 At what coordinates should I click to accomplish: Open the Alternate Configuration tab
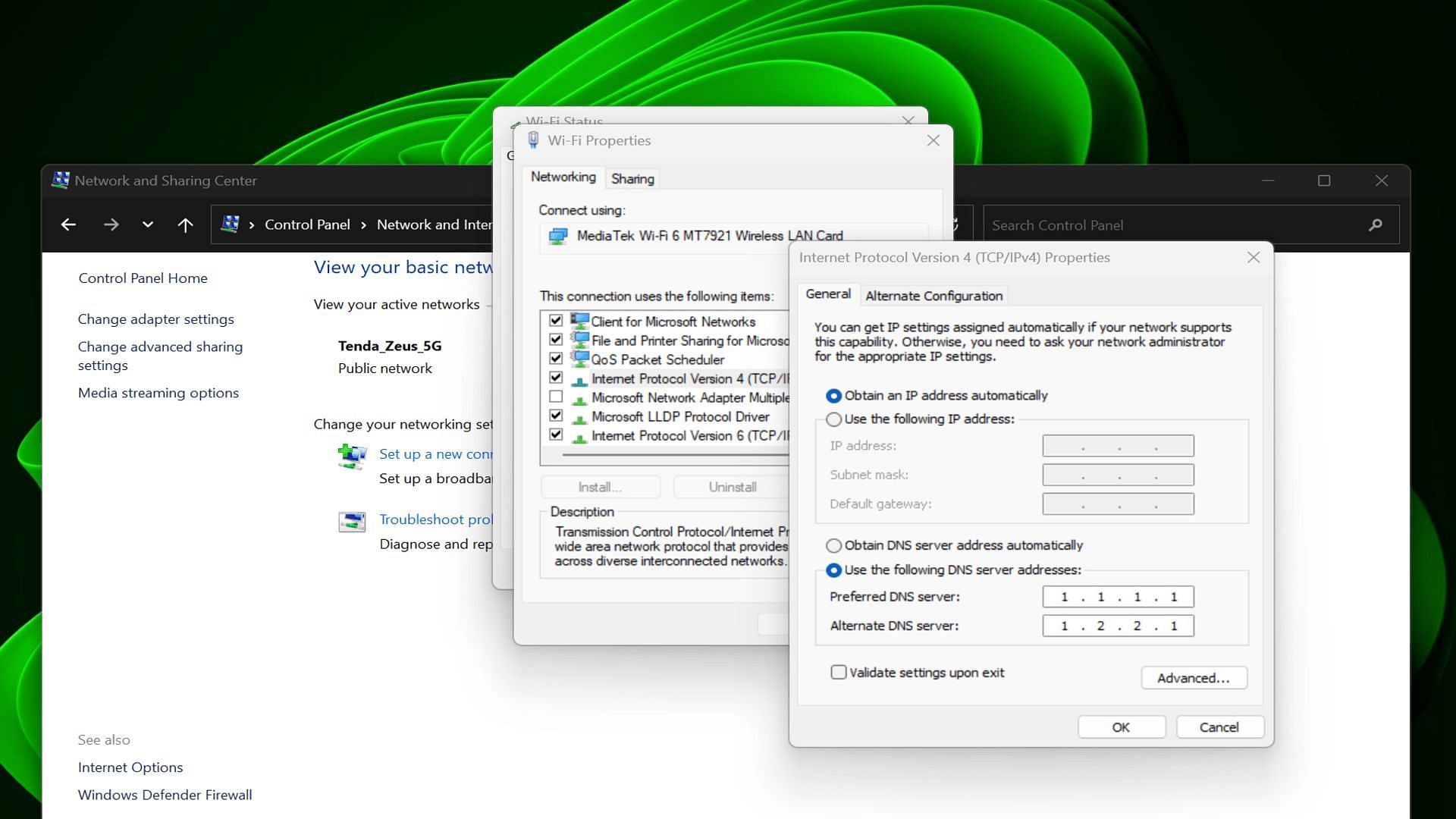click(x=932, y=296)
